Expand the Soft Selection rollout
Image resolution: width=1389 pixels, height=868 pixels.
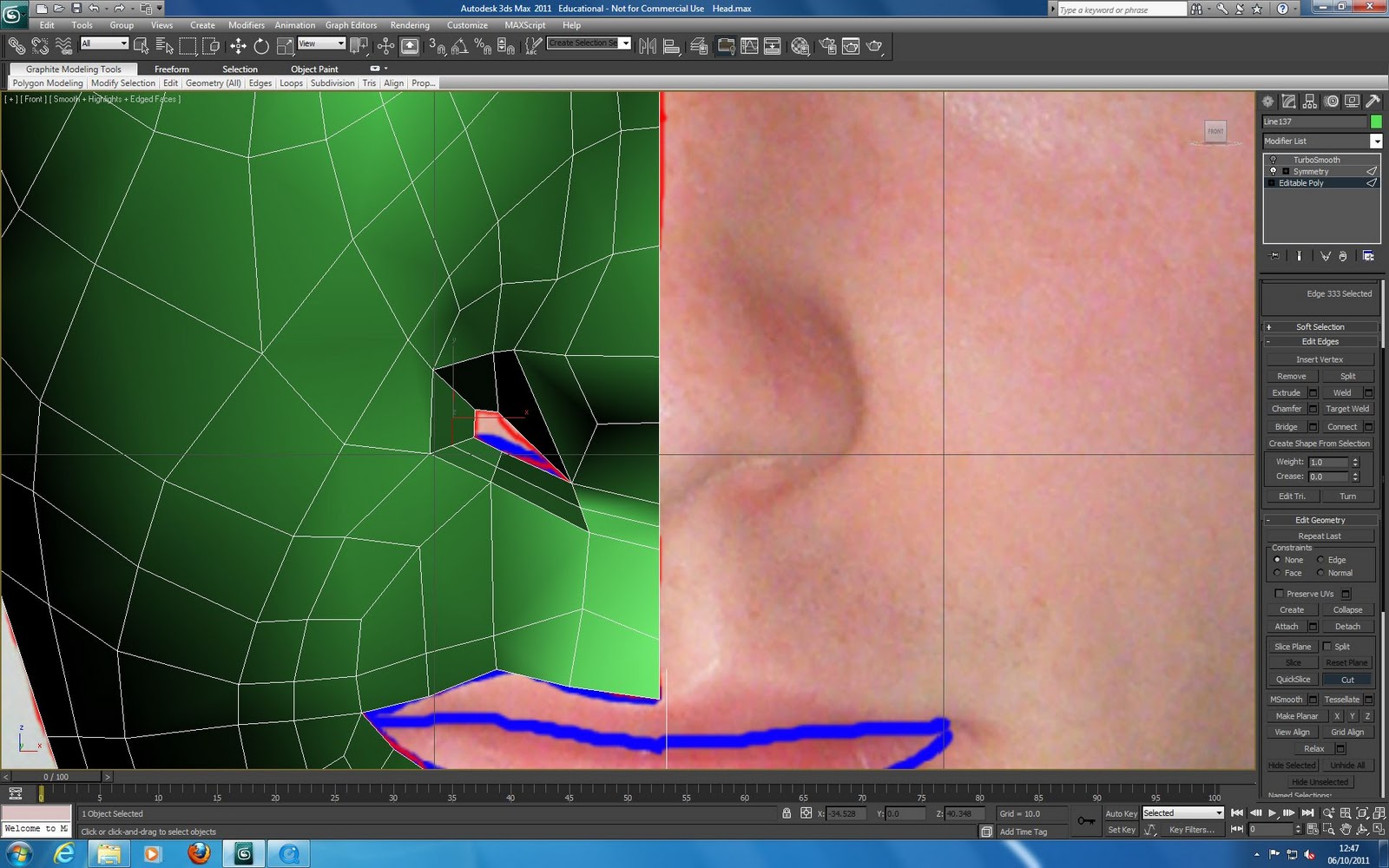click(x=1320, y=327)
